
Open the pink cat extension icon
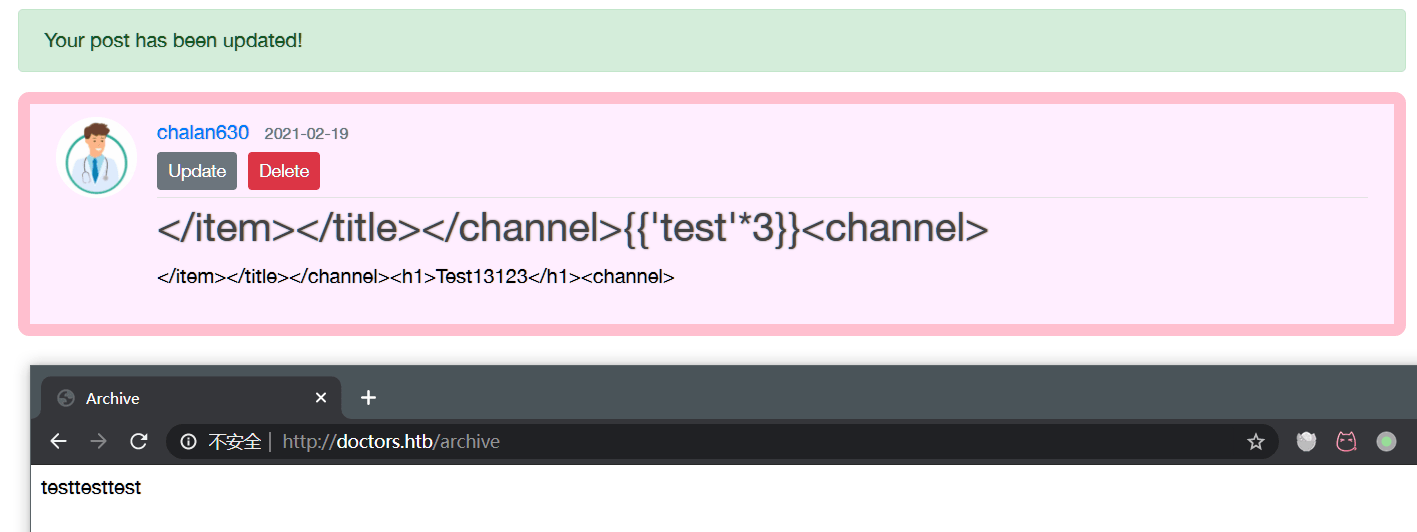pos(1346,442)
